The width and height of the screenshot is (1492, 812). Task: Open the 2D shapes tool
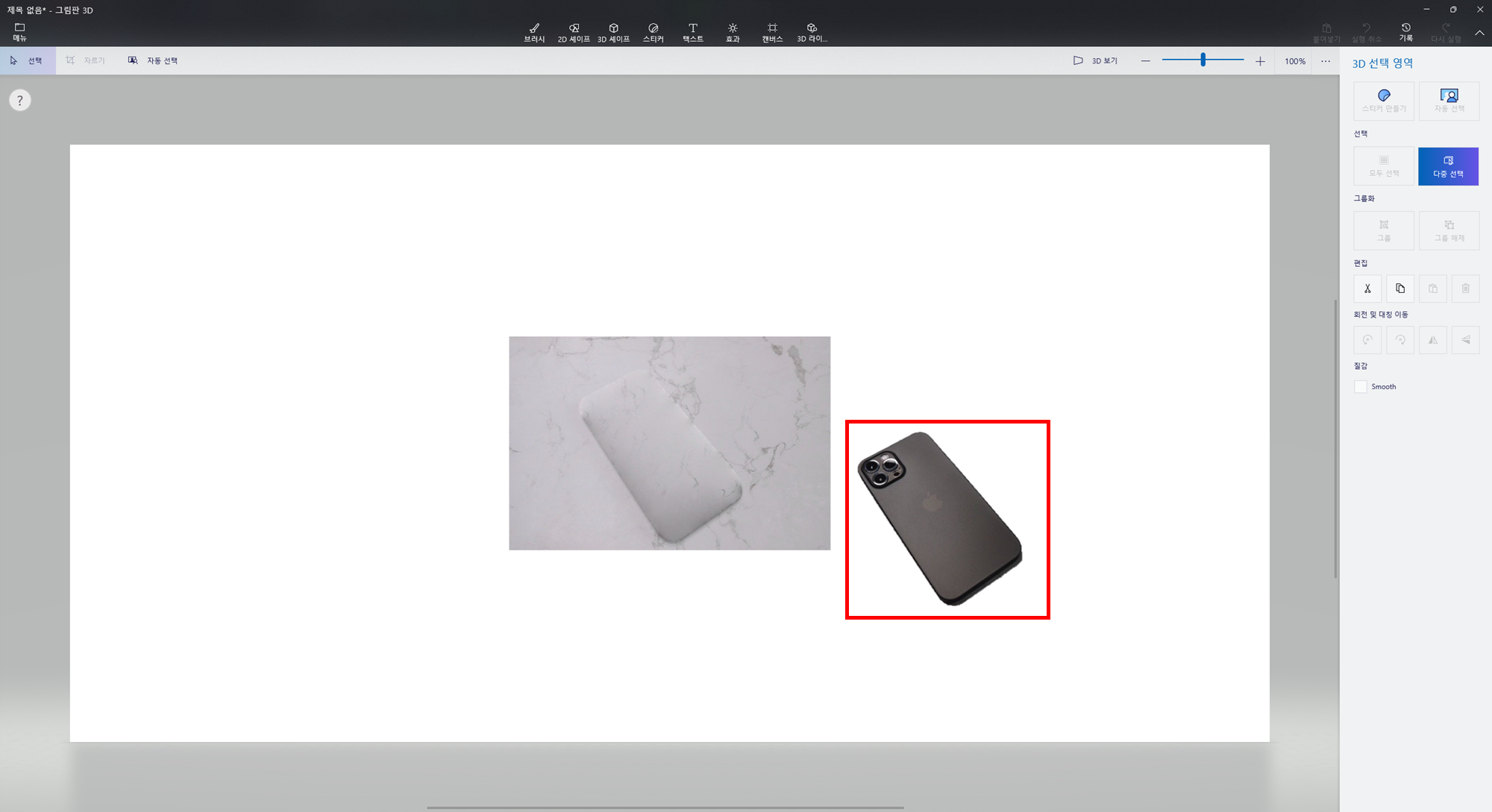coord(574,32)
